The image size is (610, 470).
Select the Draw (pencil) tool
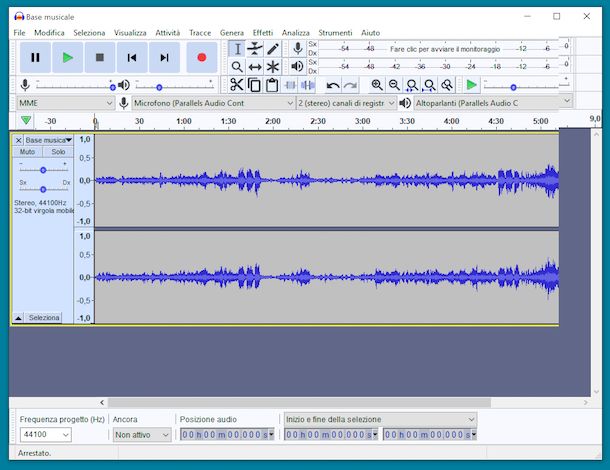(273, 49)
